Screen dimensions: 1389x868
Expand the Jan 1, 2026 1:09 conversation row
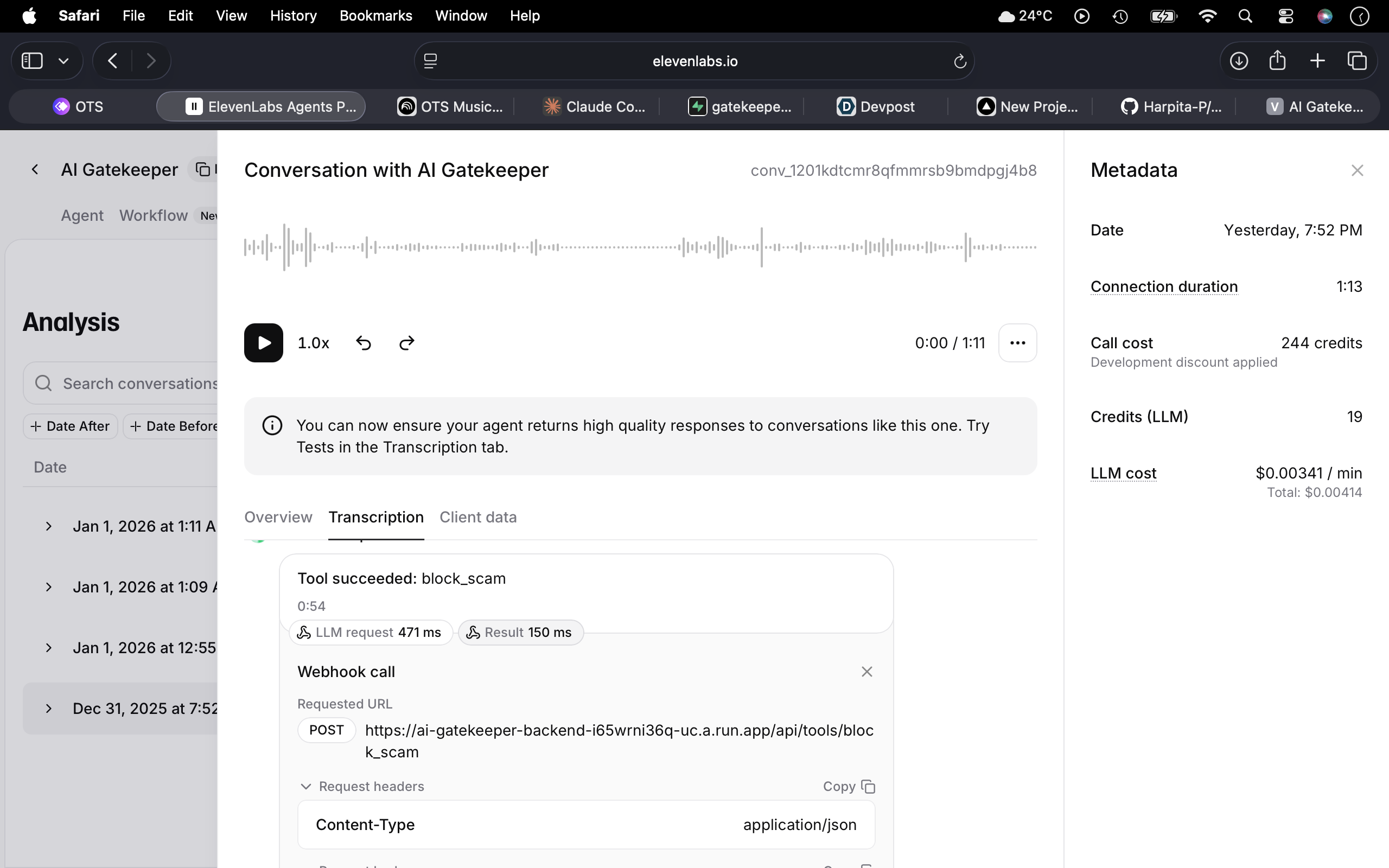click(49, 588)
